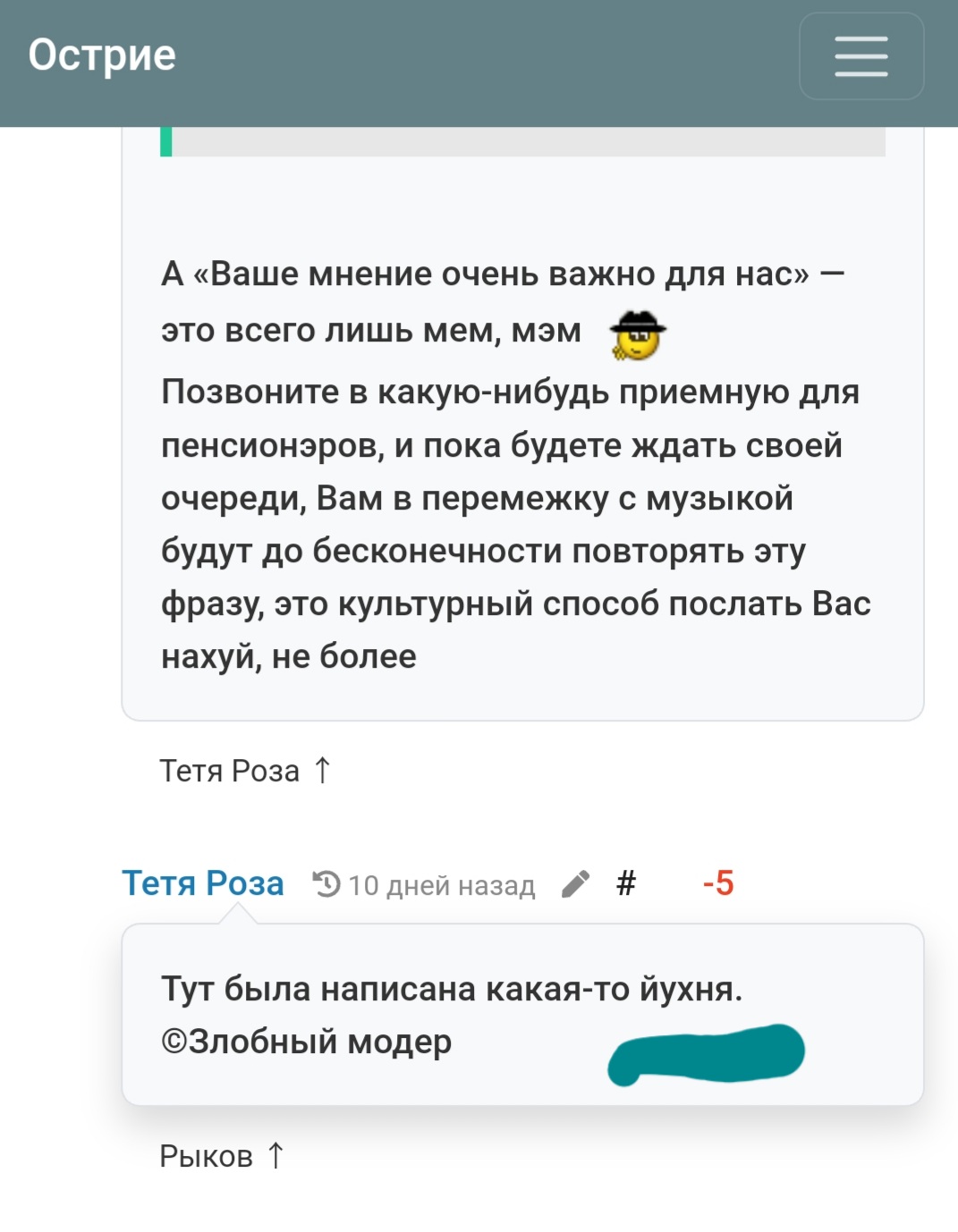This screenshot has height=1232, width=958.
Task: Click the line «Ваше мнение очень важно для нас»
Action: coord(501,274)
